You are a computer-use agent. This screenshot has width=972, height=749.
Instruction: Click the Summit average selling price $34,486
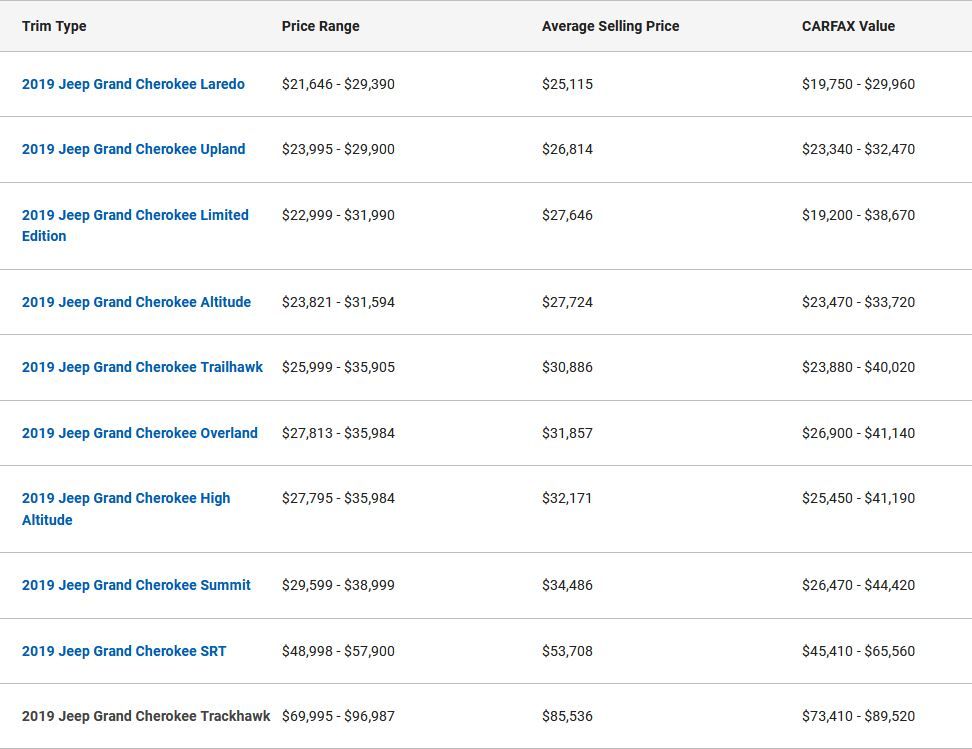(x=567, y=585)
